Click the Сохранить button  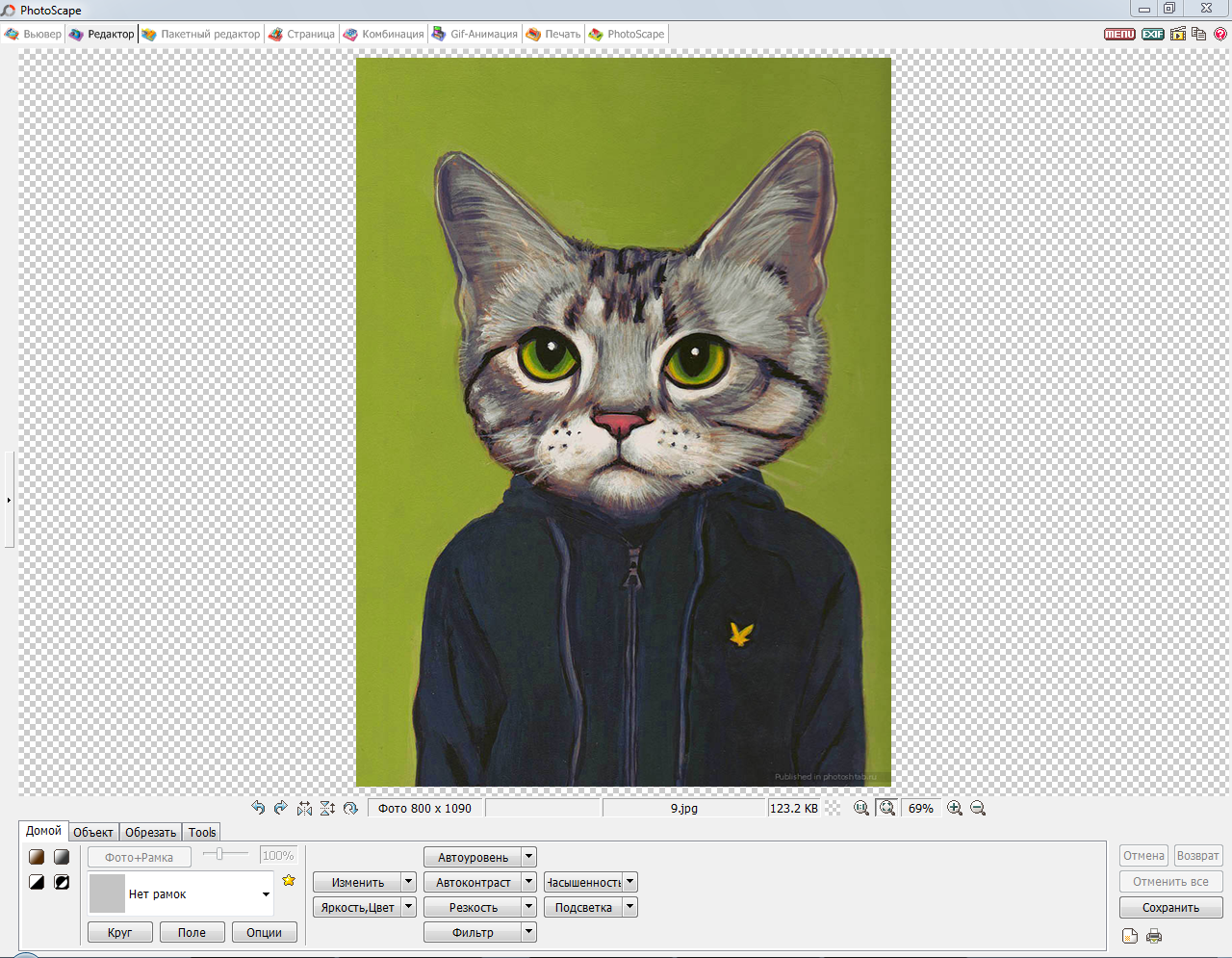coord(1170,907)
